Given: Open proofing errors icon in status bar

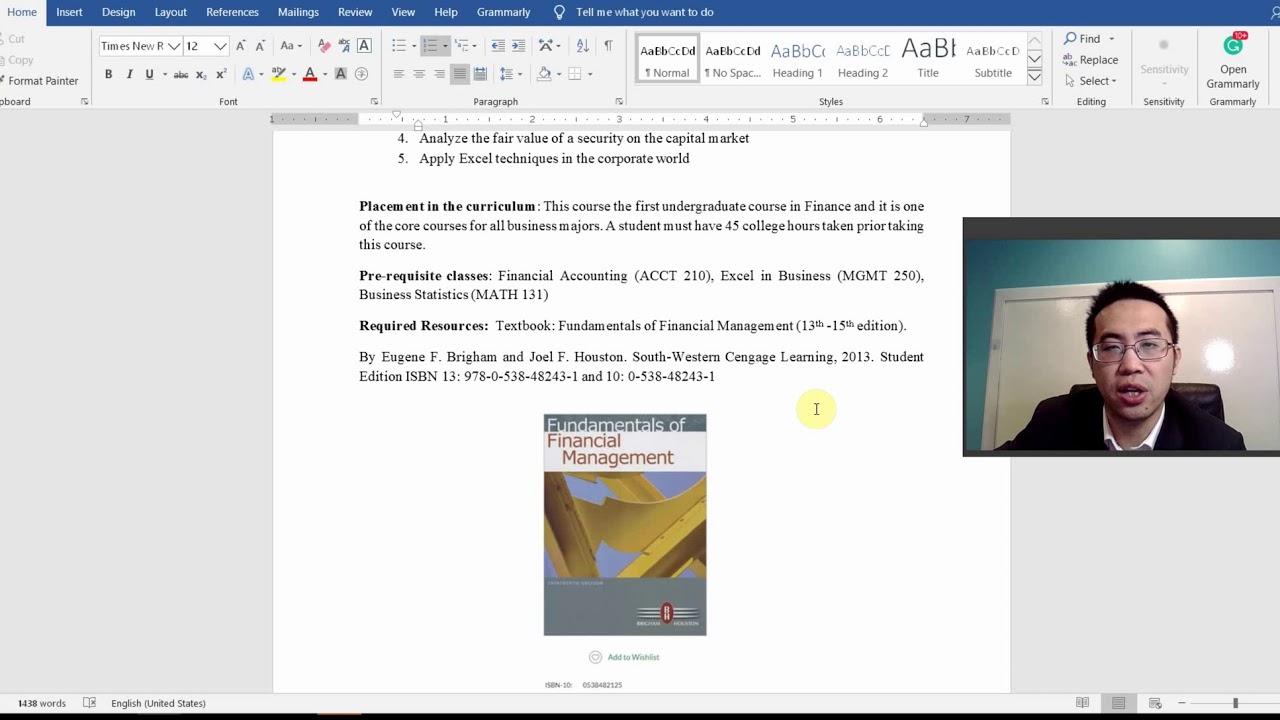Looking at the screenshot, I should click(89, 703).
